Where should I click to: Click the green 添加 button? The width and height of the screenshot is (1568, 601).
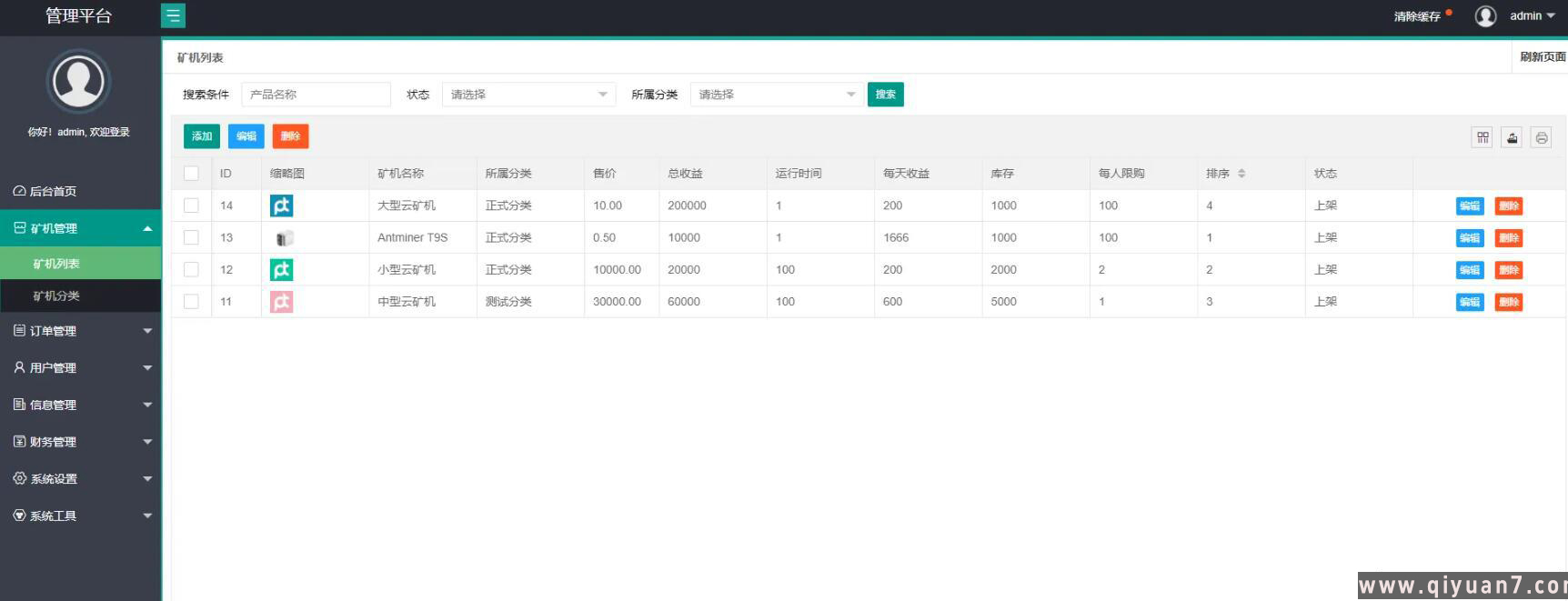201,136
